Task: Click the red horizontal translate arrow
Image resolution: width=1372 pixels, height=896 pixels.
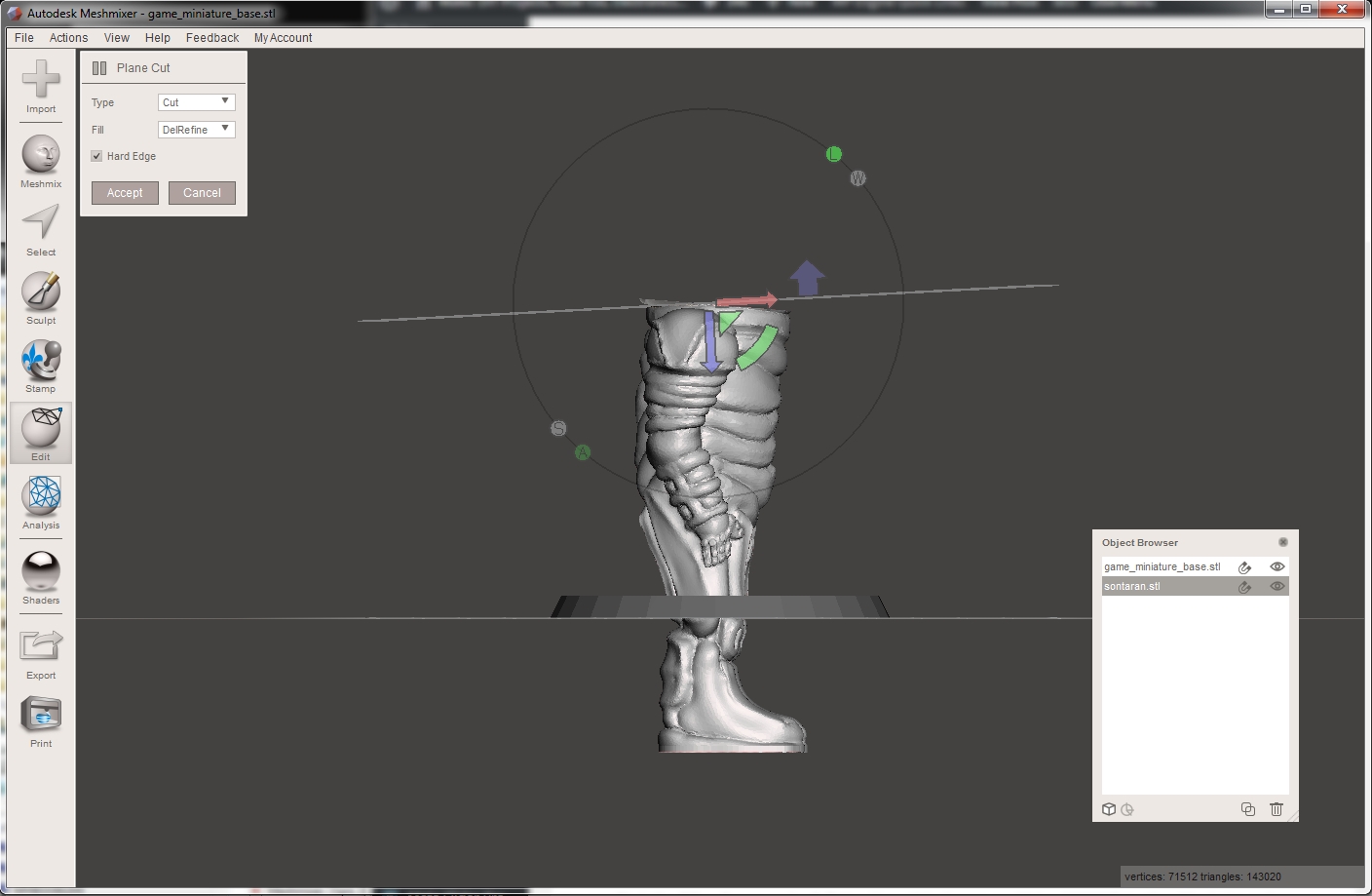Action: [x=747, y=301]
